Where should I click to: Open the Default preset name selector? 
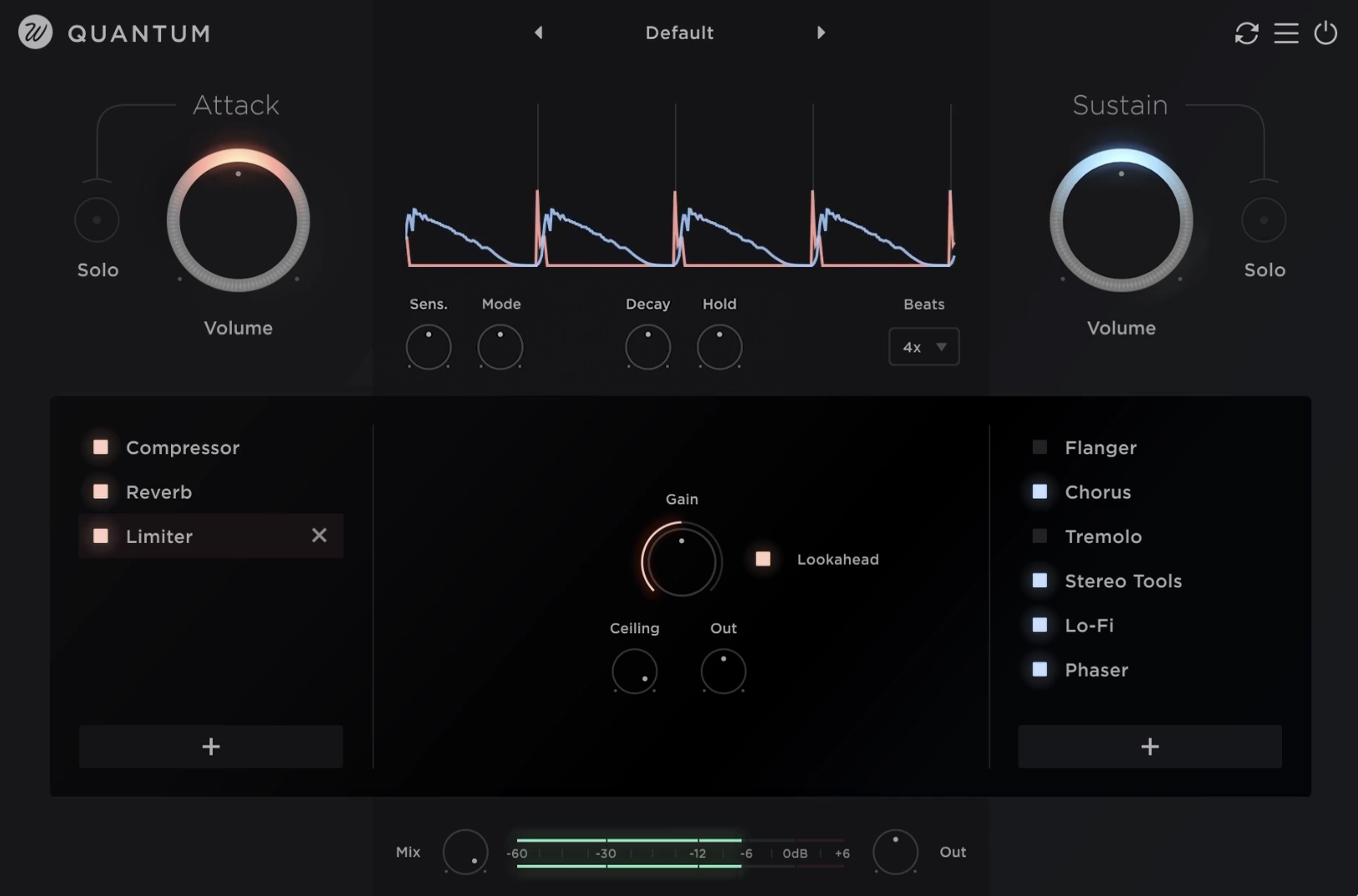(680, 33)
